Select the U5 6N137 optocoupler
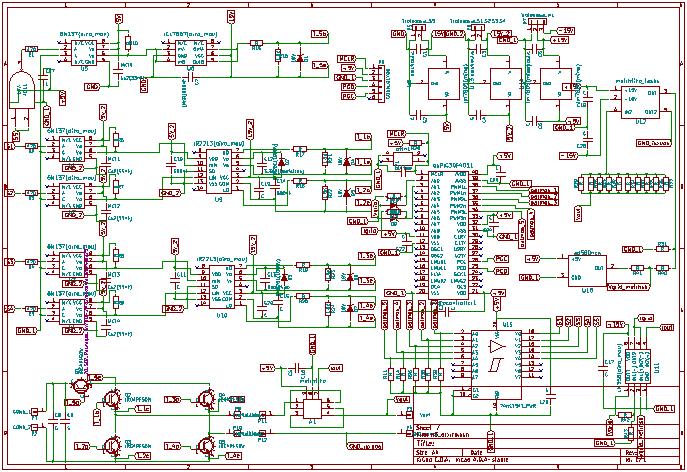The image size is (687, 472). 84,53
